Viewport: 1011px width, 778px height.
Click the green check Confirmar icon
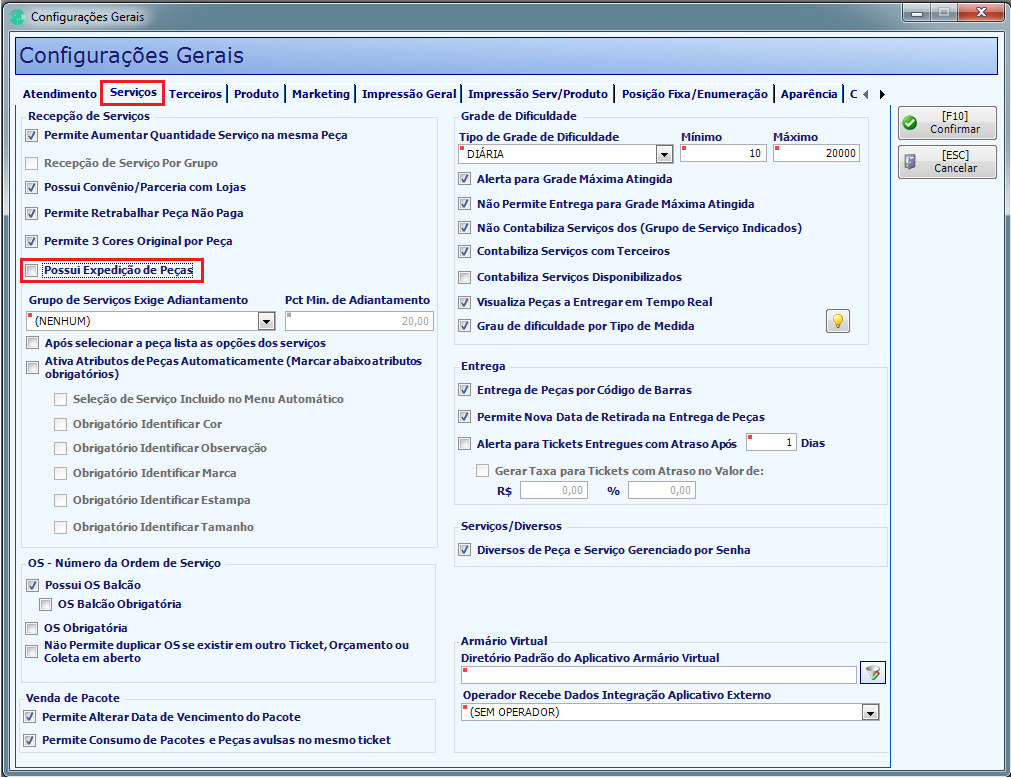point(910,122)
